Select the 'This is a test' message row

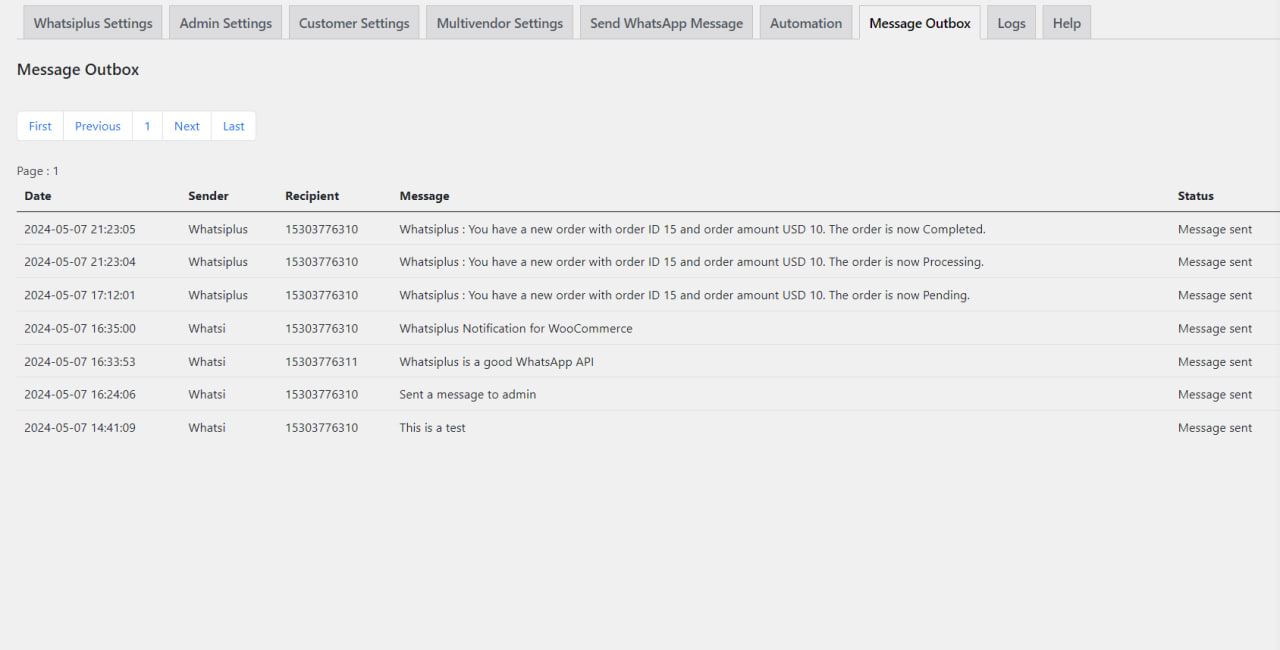click(432, 427)
